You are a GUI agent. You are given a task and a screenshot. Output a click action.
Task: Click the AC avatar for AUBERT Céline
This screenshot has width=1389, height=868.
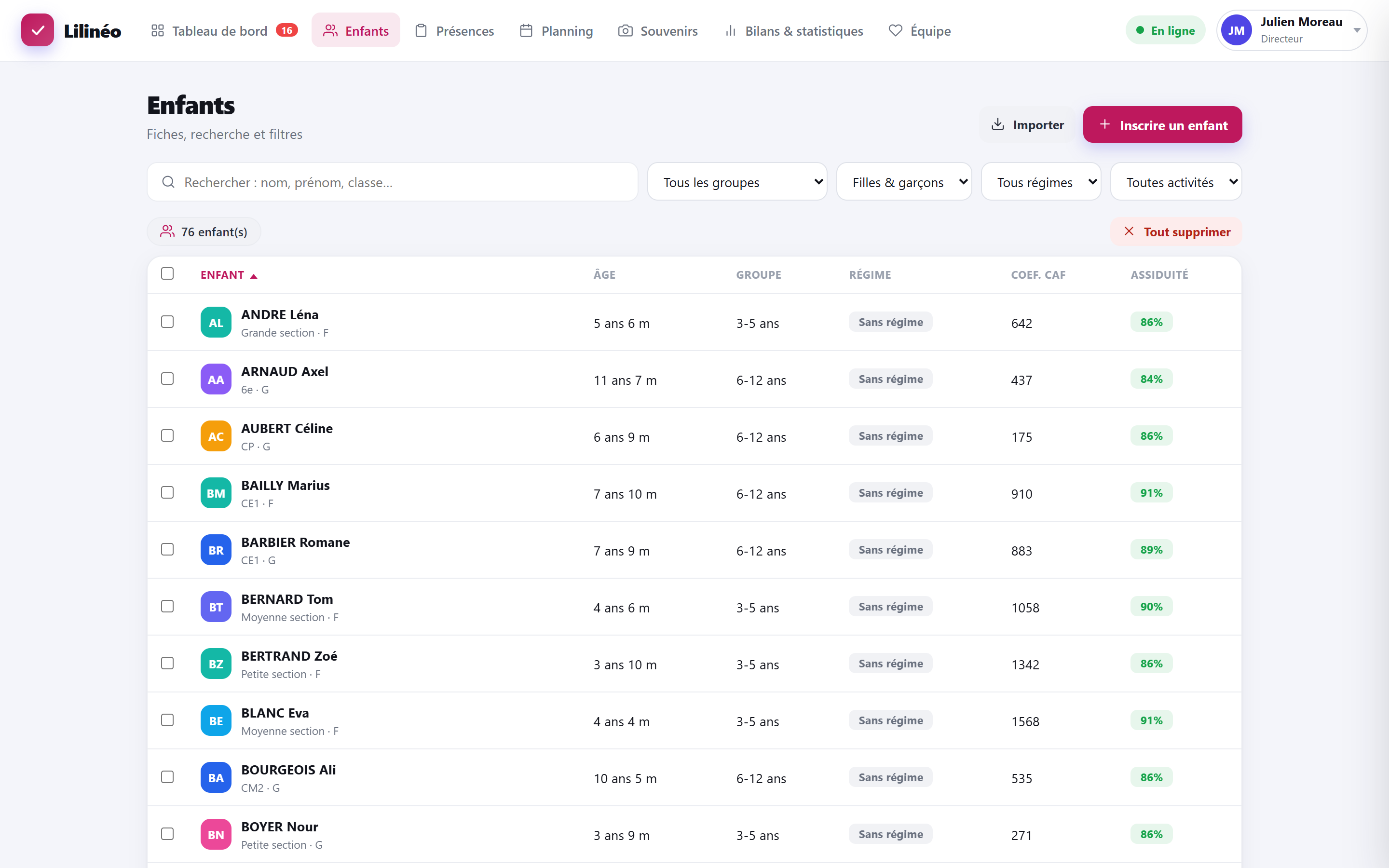(216, 436)
